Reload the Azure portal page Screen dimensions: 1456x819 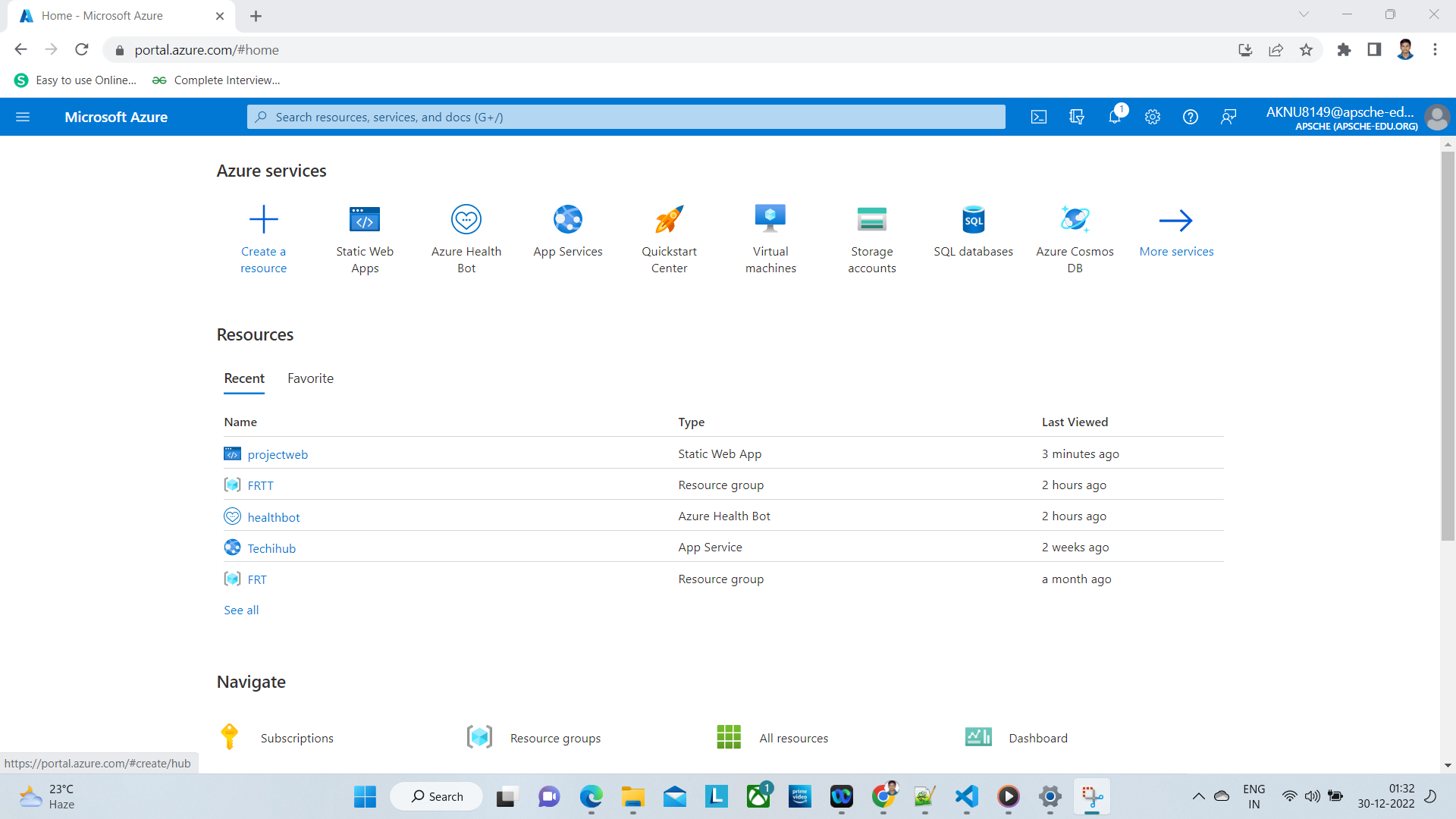pos(82,49)
